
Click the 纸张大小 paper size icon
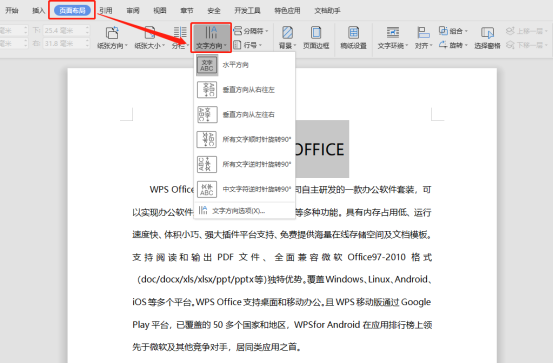[149, 33]
